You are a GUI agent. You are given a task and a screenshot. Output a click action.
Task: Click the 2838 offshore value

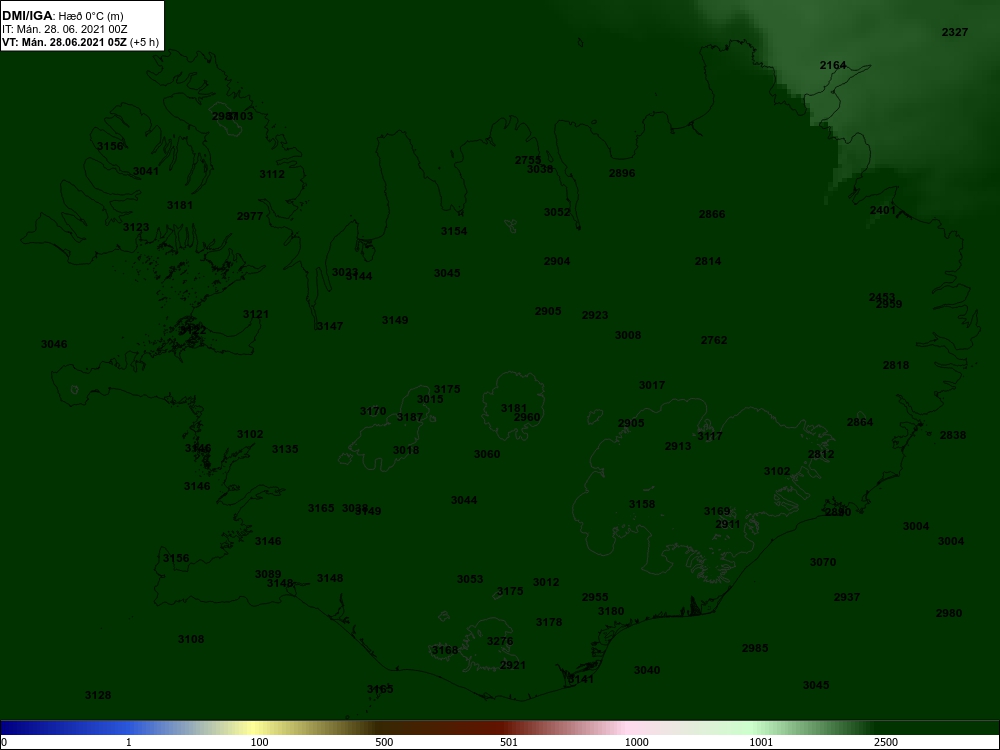[x=953, y=435]
